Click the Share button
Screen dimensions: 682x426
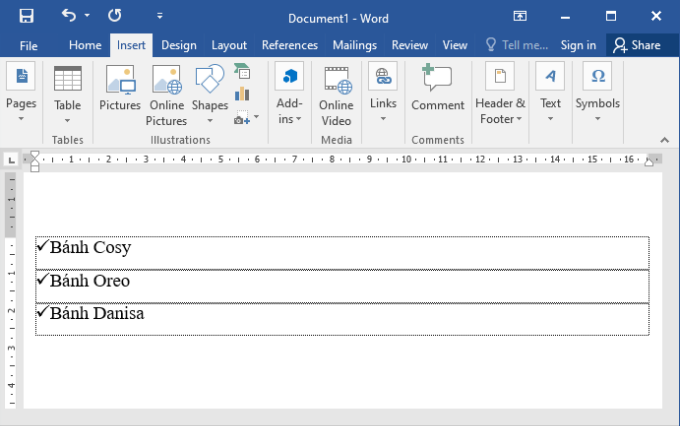coord(637,45)
